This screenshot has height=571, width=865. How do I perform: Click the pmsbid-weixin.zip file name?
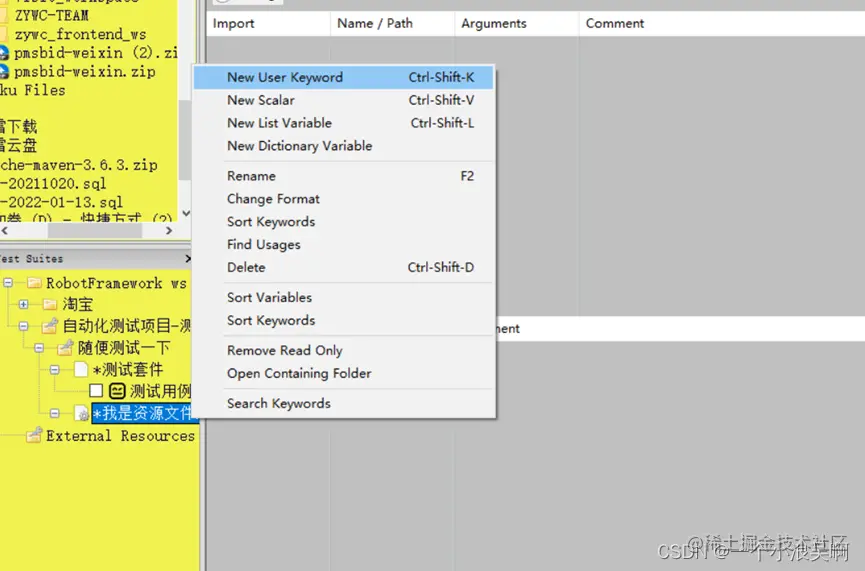point(84,72)
